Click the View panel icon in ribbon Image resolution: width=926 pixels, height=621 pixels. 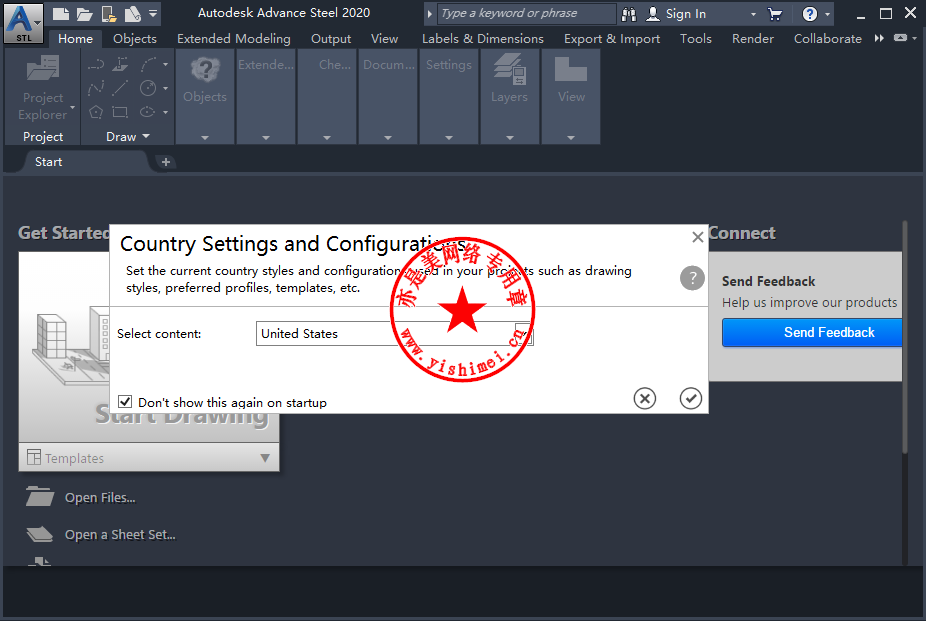tap(570, 70)
